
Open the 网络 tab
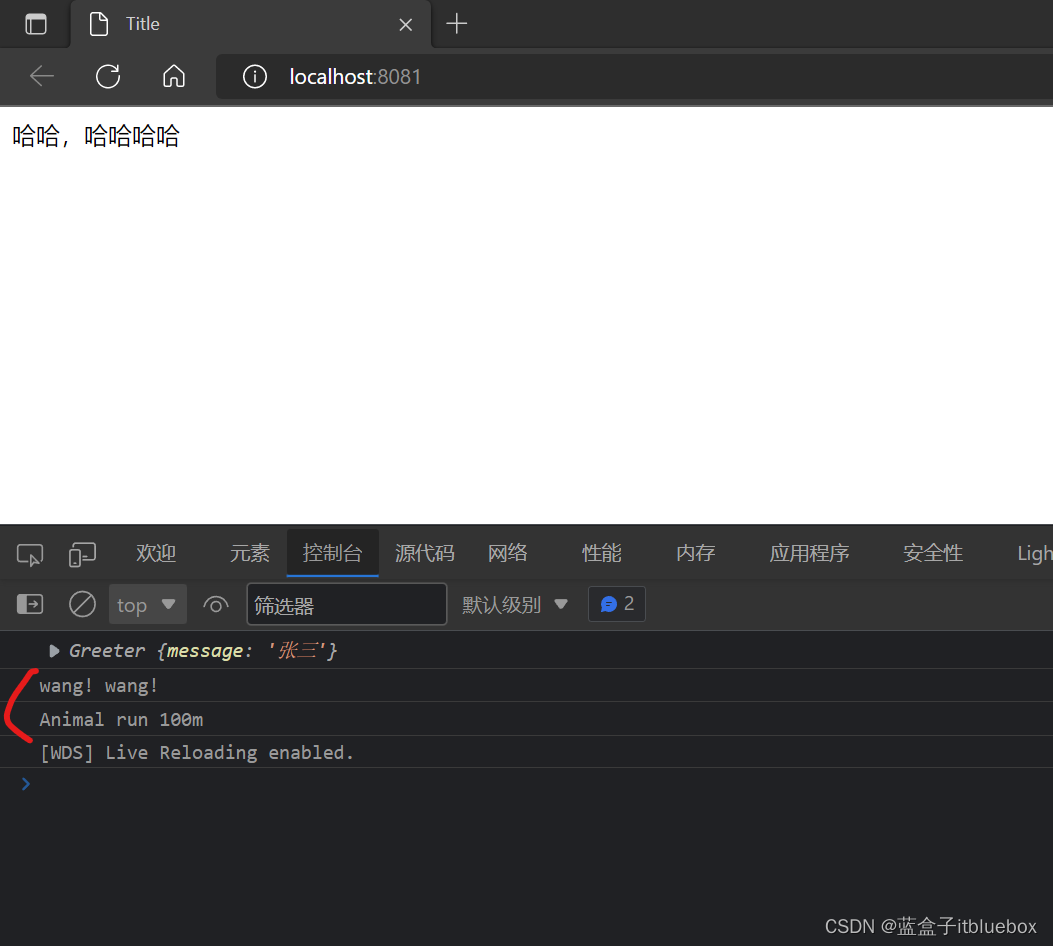(x=508, y=553)
